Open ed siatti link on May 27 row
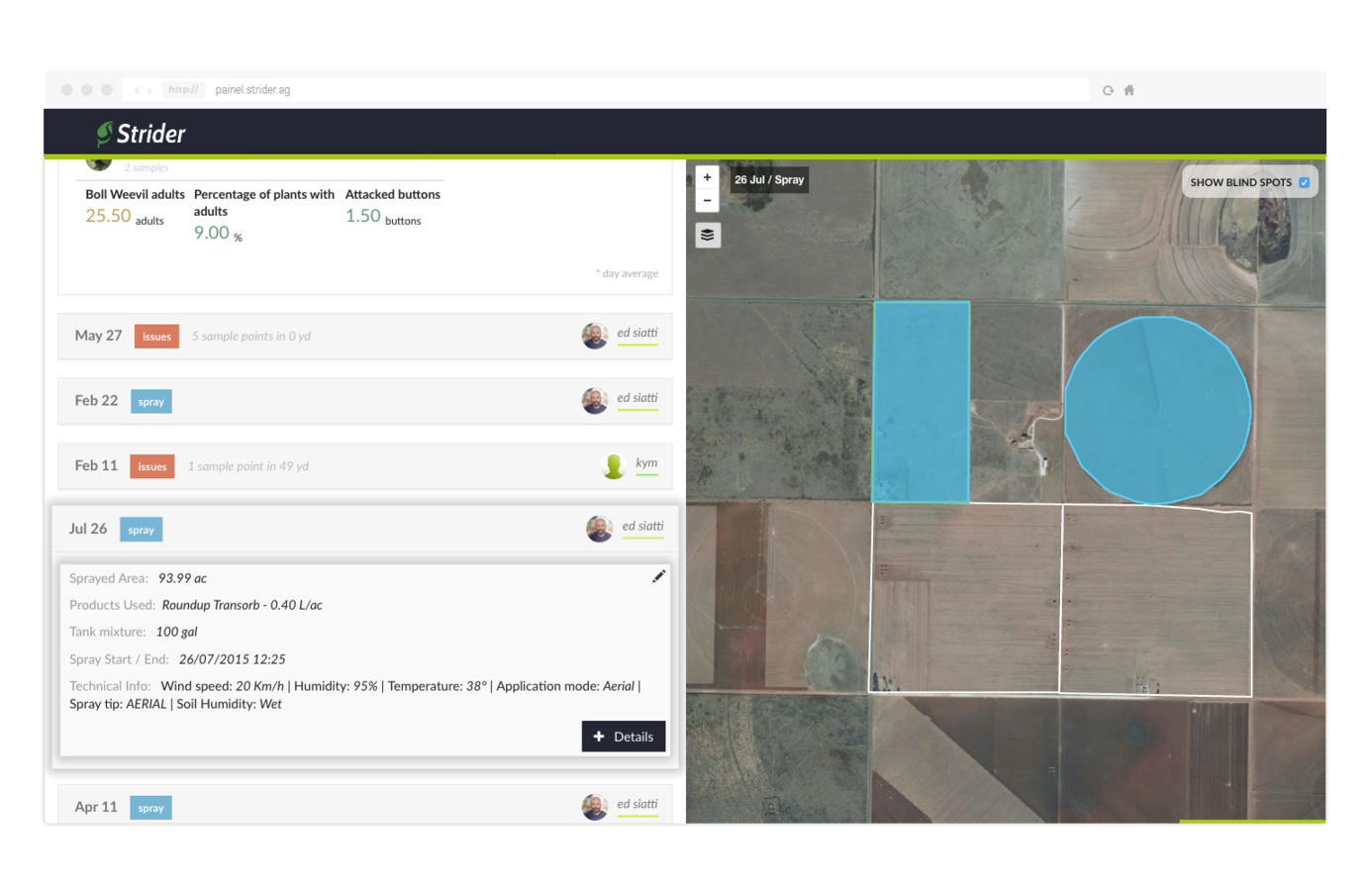 coord(637,334)
